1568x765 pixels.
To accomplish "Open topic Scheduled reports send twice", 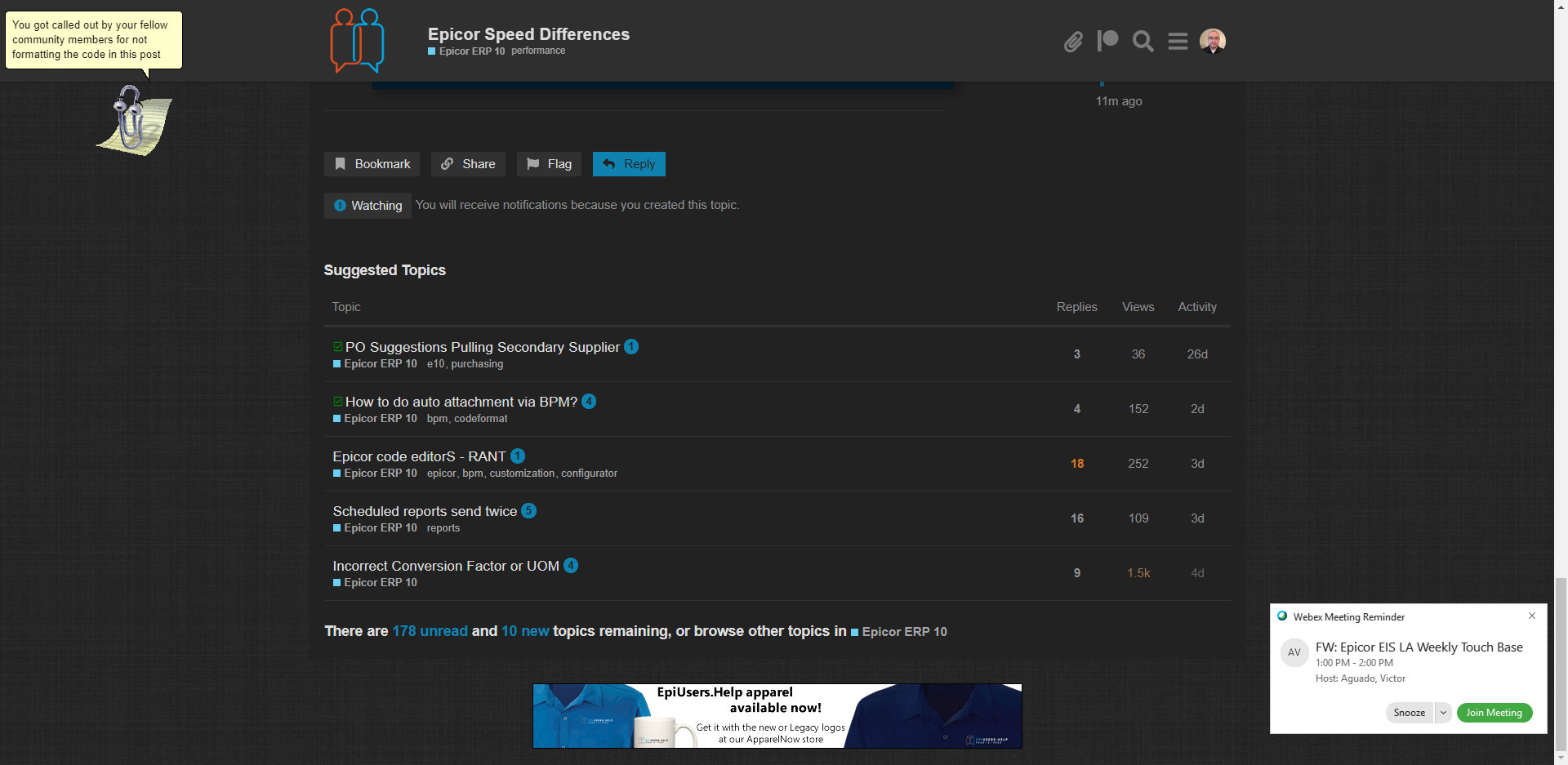I will (425, 511).
